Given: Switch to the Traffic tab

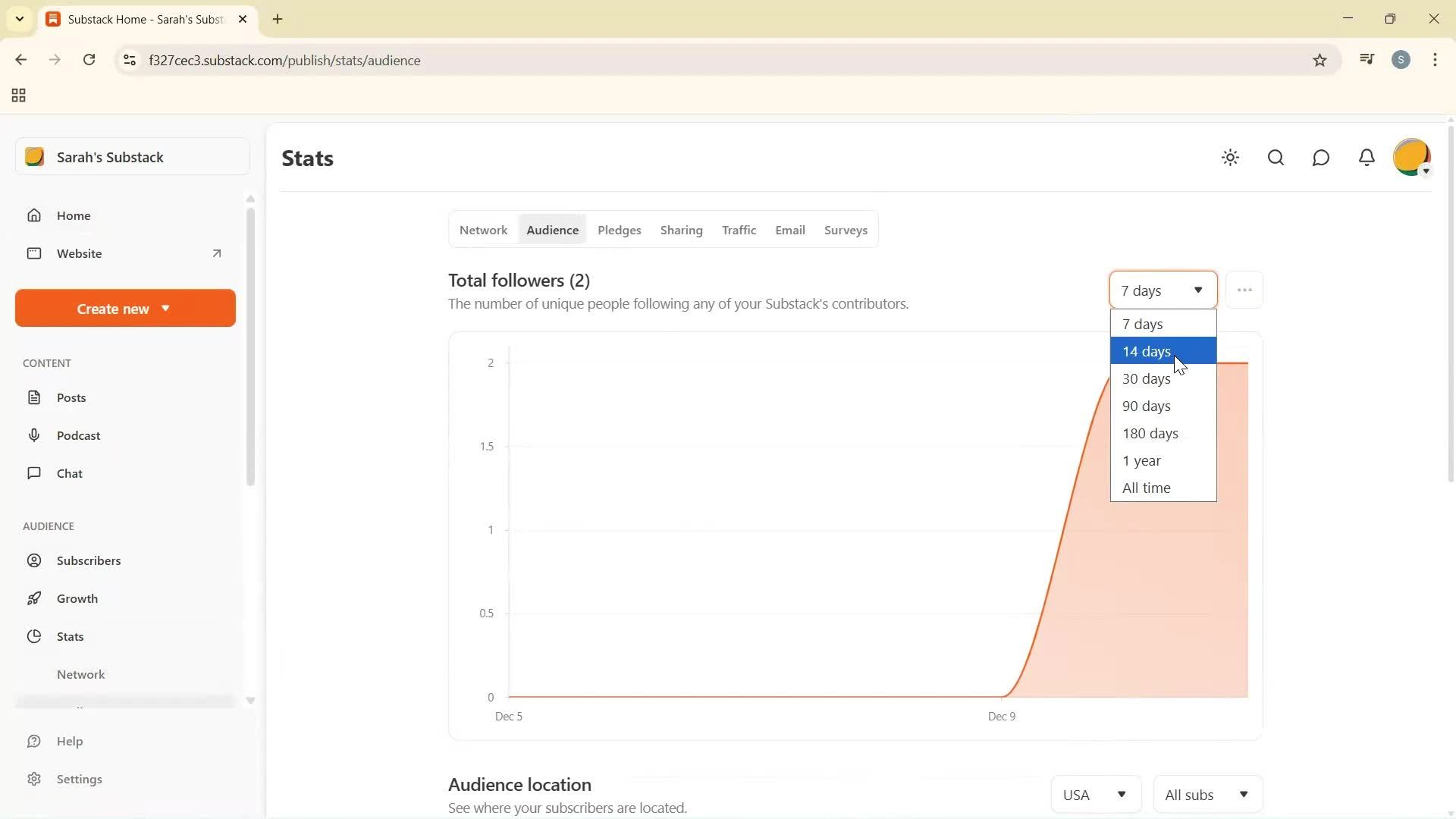Looking at the screenshot, I should 739,230.
